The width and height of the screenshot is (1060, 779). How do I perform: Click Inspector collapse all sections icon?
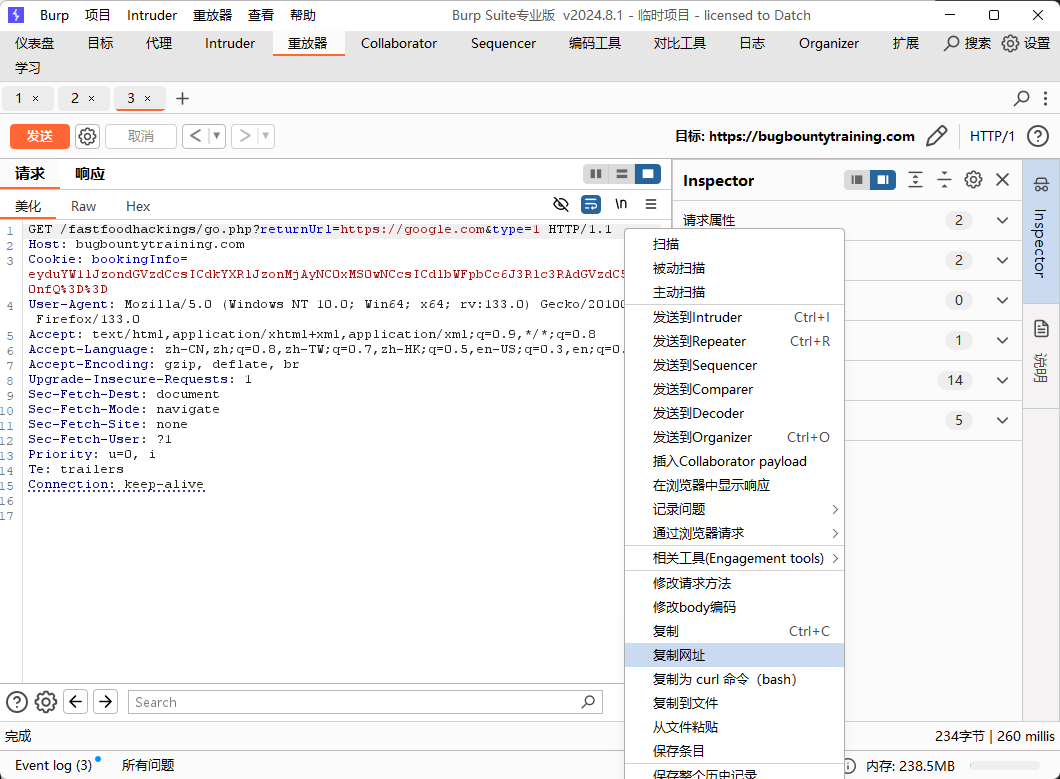tap(944, 180)
